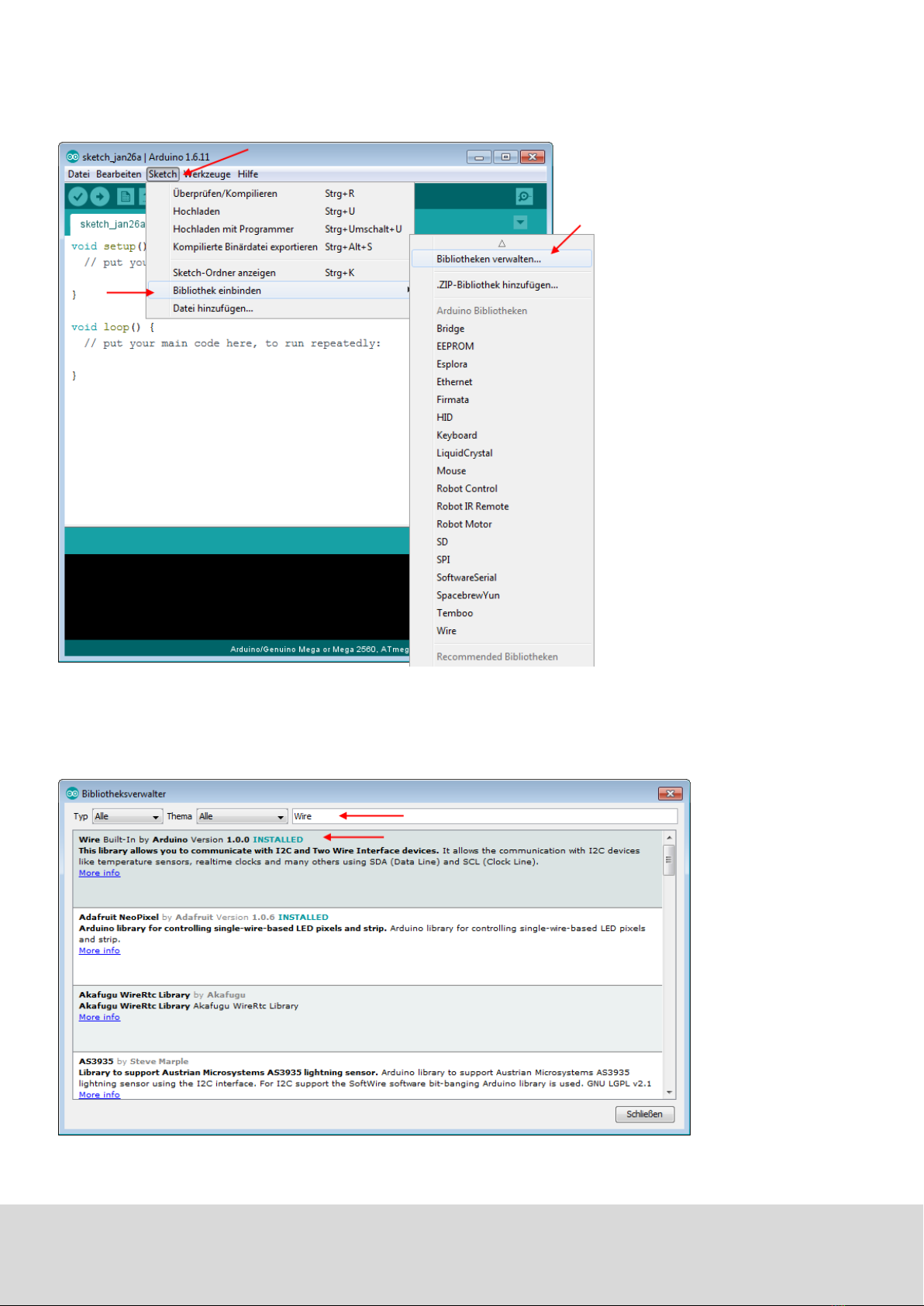This screenshot has height=1306, width=924.
Task: Click the submenu scroll-up triangle
Action: tap(502, 243)
